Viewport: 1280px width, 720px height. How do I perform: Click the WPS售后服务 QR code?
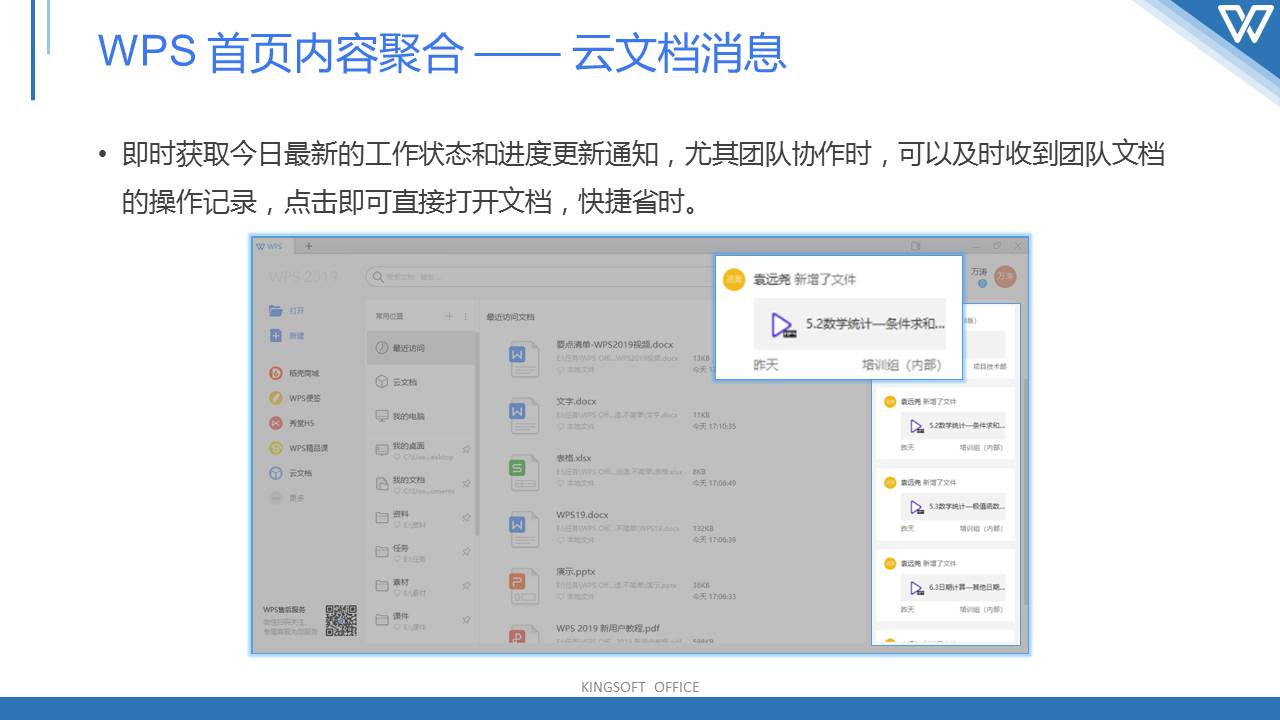coord(341,621)
